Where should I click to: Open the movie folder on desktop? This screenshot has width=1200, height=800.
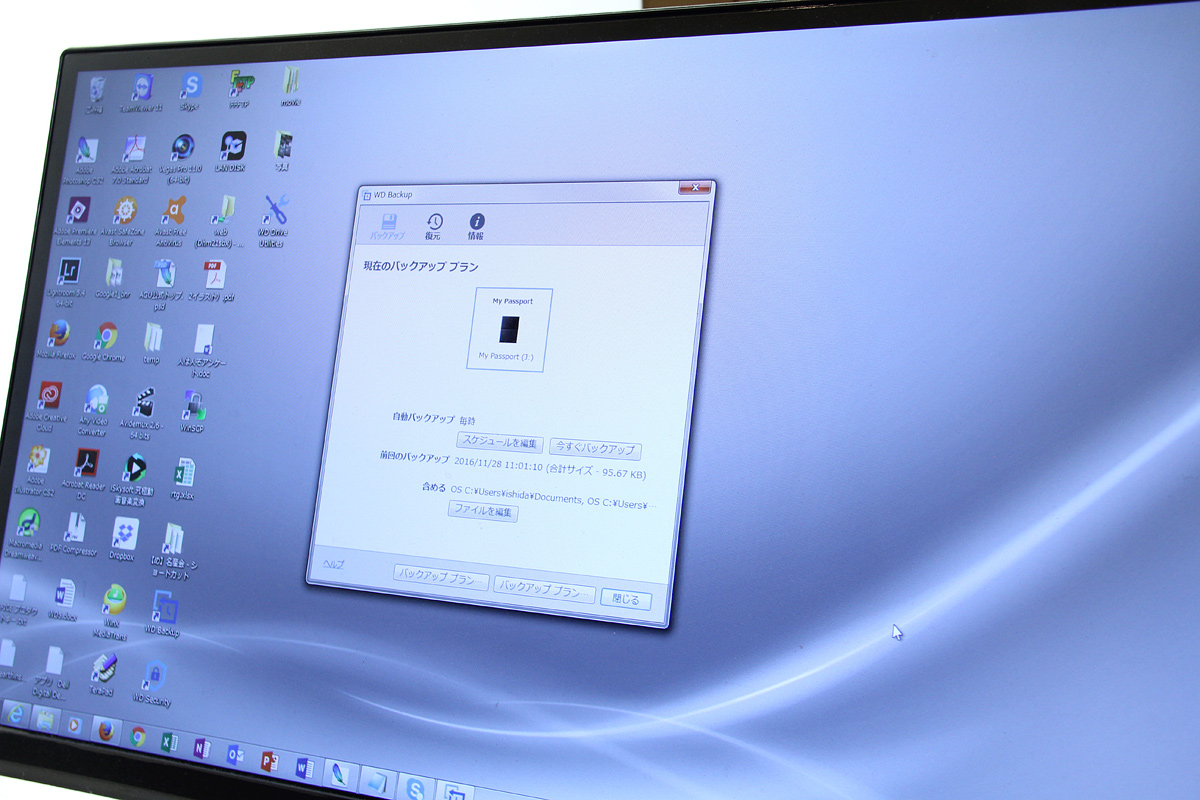click(291, 86)
